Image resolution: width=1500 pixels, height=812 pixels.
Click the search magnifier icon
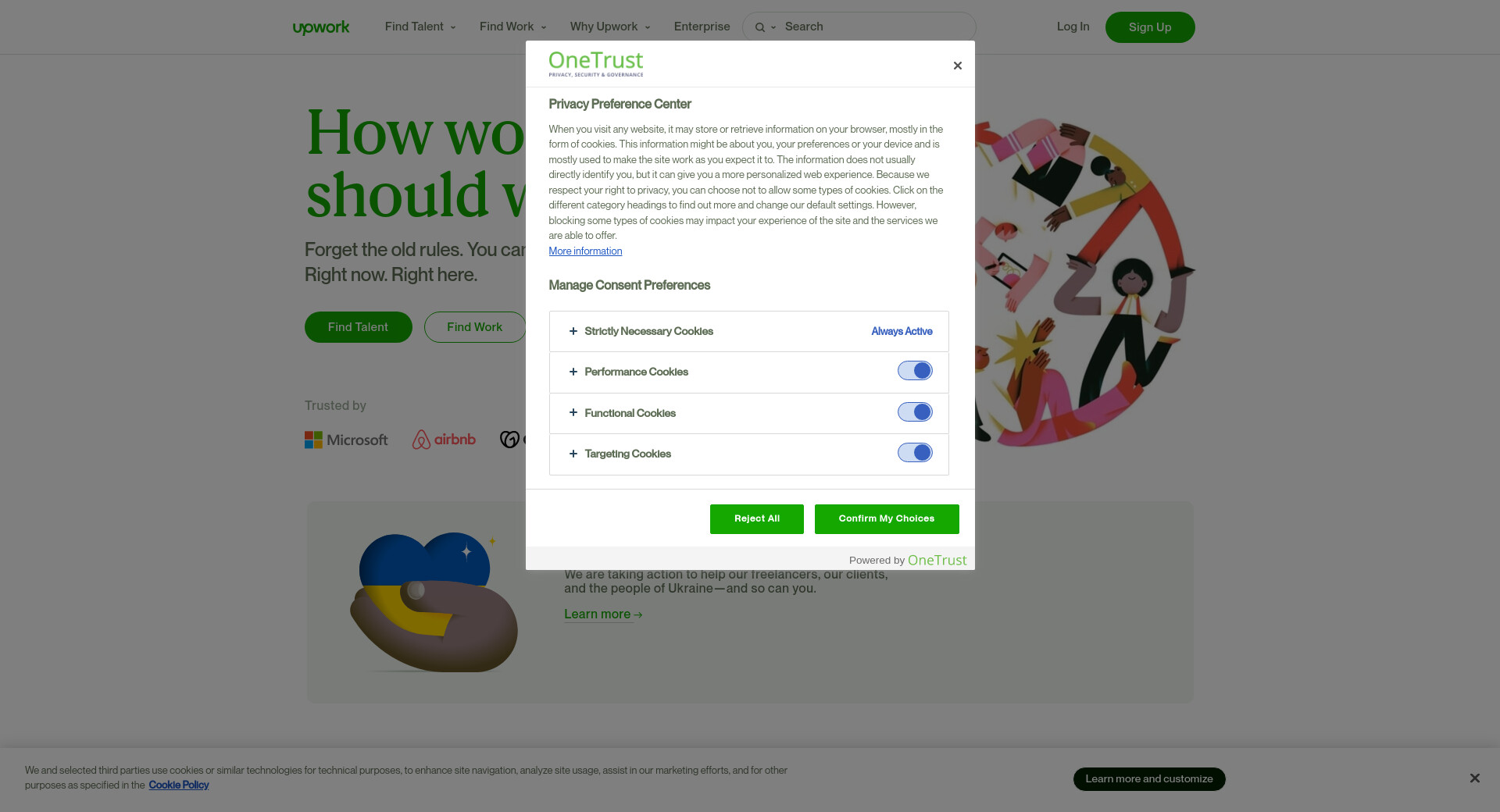pyautogui.click(x=759, y=27)
